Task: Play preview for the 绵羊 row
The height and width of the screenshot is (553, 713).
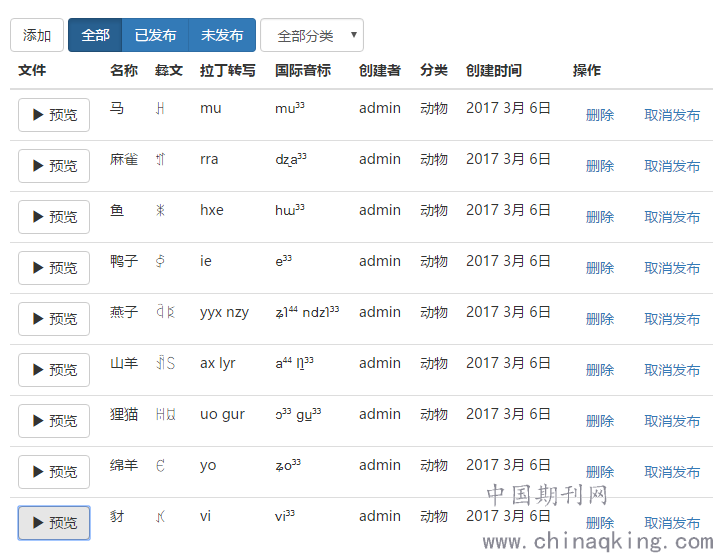Action: click(54, 472)
